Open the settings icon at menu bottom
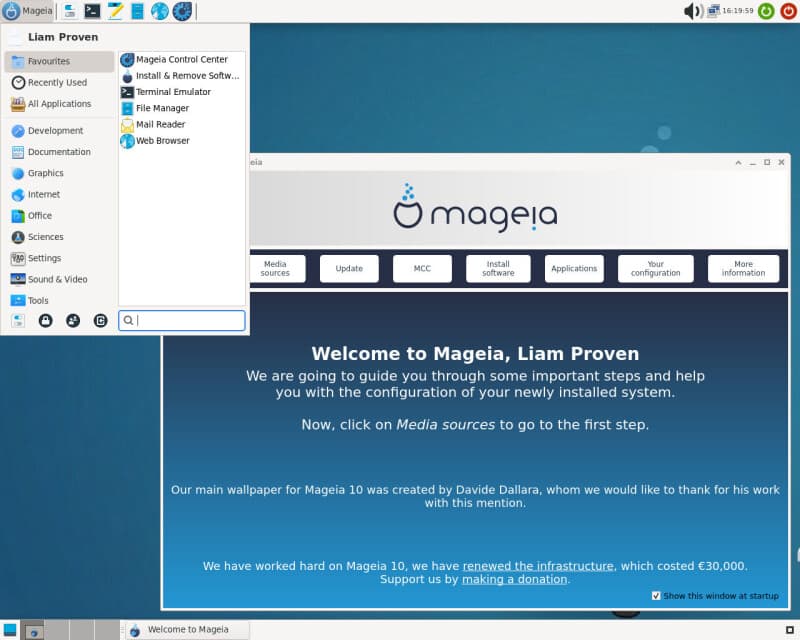800x640 pixels. pyautogui.click(x=18, y=321)
